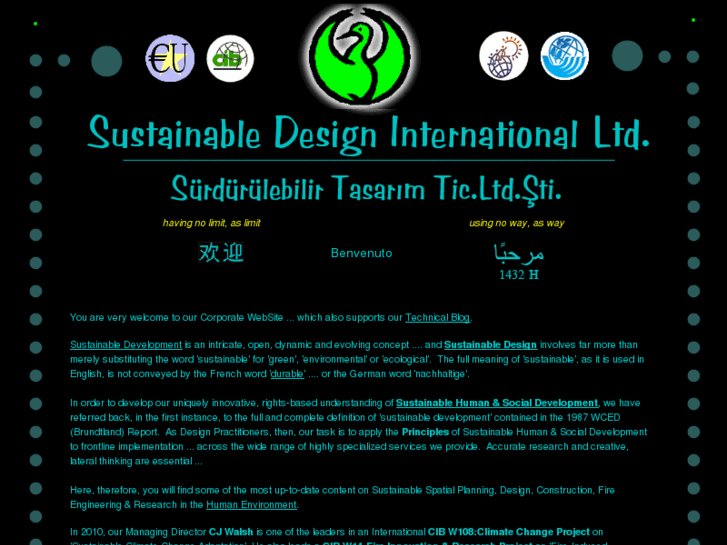This screenshot has width=727, height=545.
Task: Open the Human Environment link
Action: pyautogui.click(x=251, y=505)
